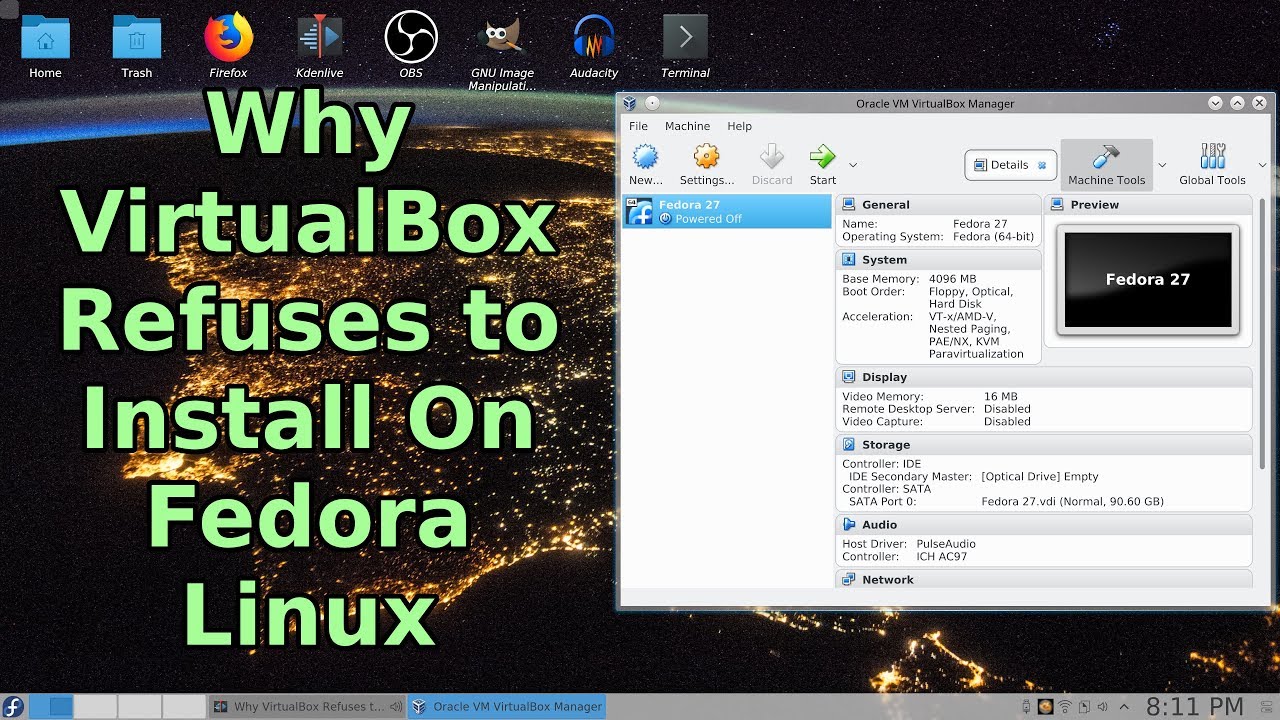
Task: Click the Audio section header
Action: point(1043,525)
